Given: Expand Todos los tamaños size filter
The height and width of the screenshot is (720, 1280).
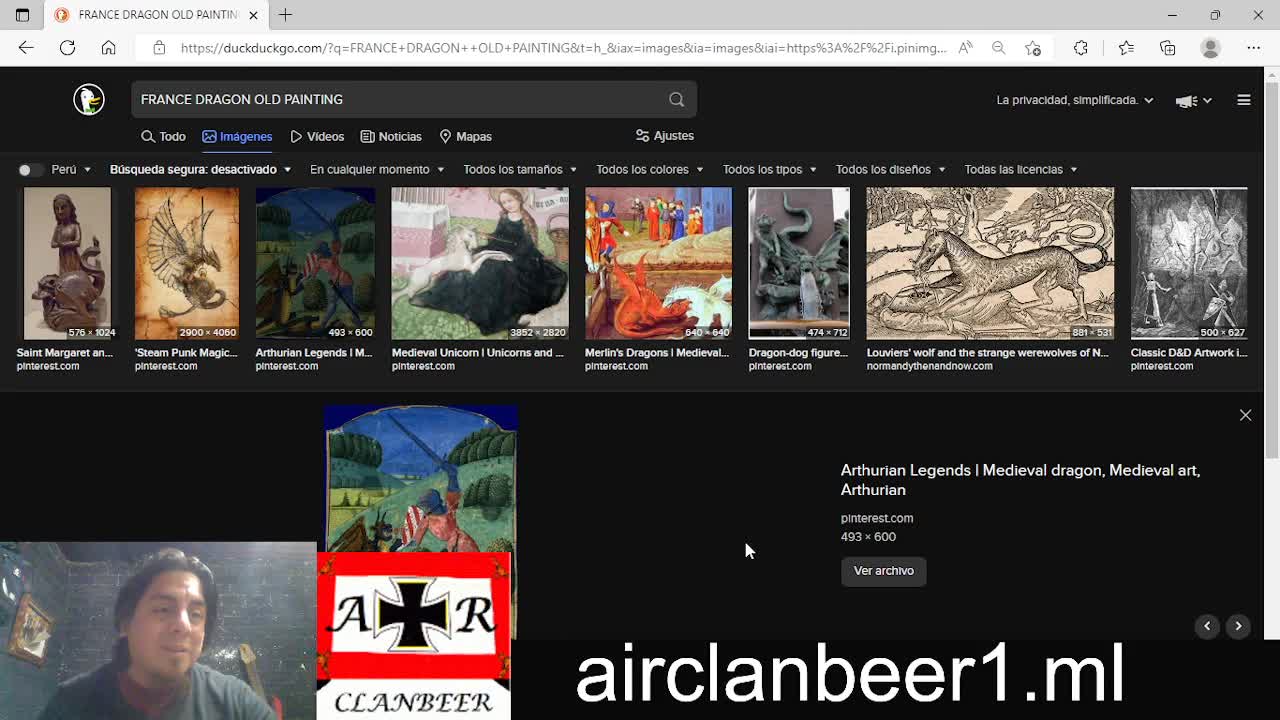Looking at the screenshot, I should pyautogui.click(x=520, y=170).
